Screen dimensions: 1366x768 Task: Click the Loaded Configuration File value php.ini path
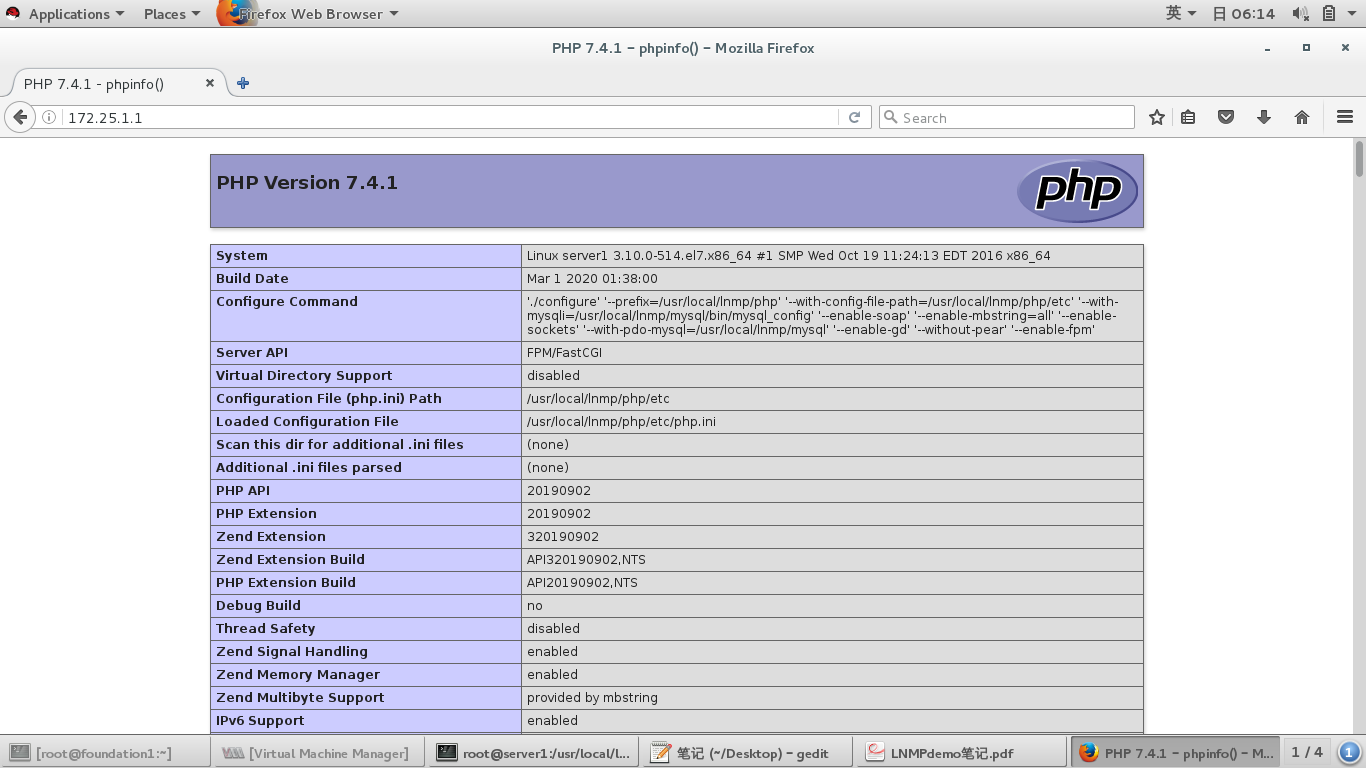[621, 422]
